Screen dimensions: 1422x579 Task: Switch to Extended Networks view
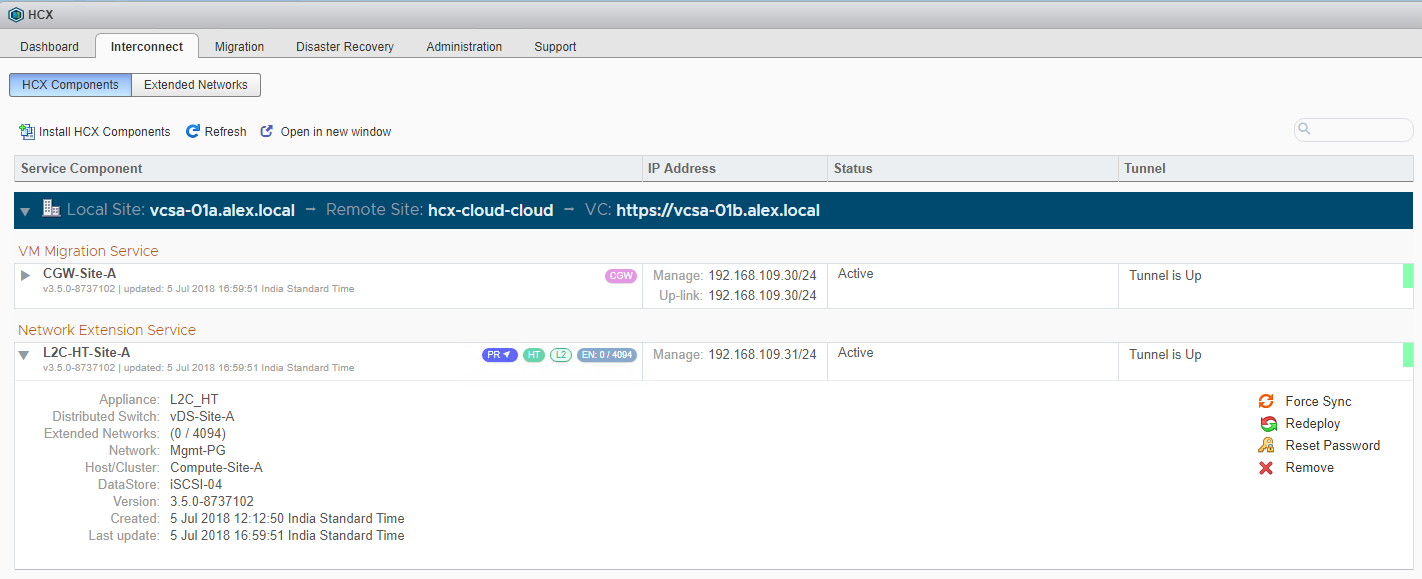(x=196, y=85)
